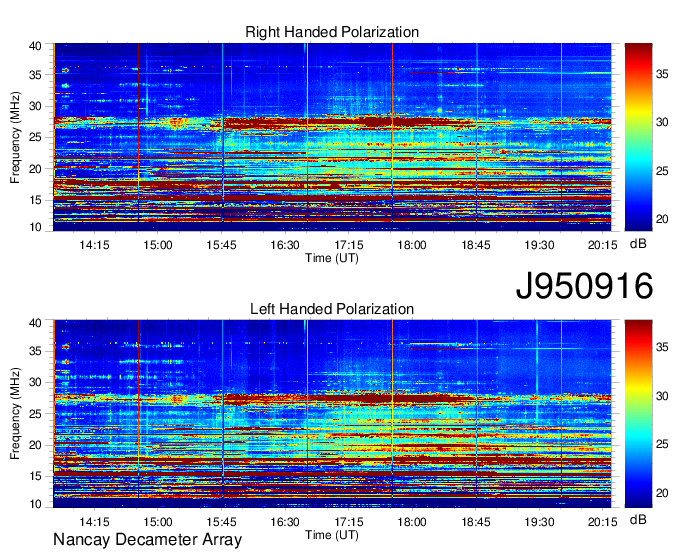Image resolution: width=680 pixels, height=552 pixels.
Task: Click the Left Handed Polarization title
Action: 332,309
